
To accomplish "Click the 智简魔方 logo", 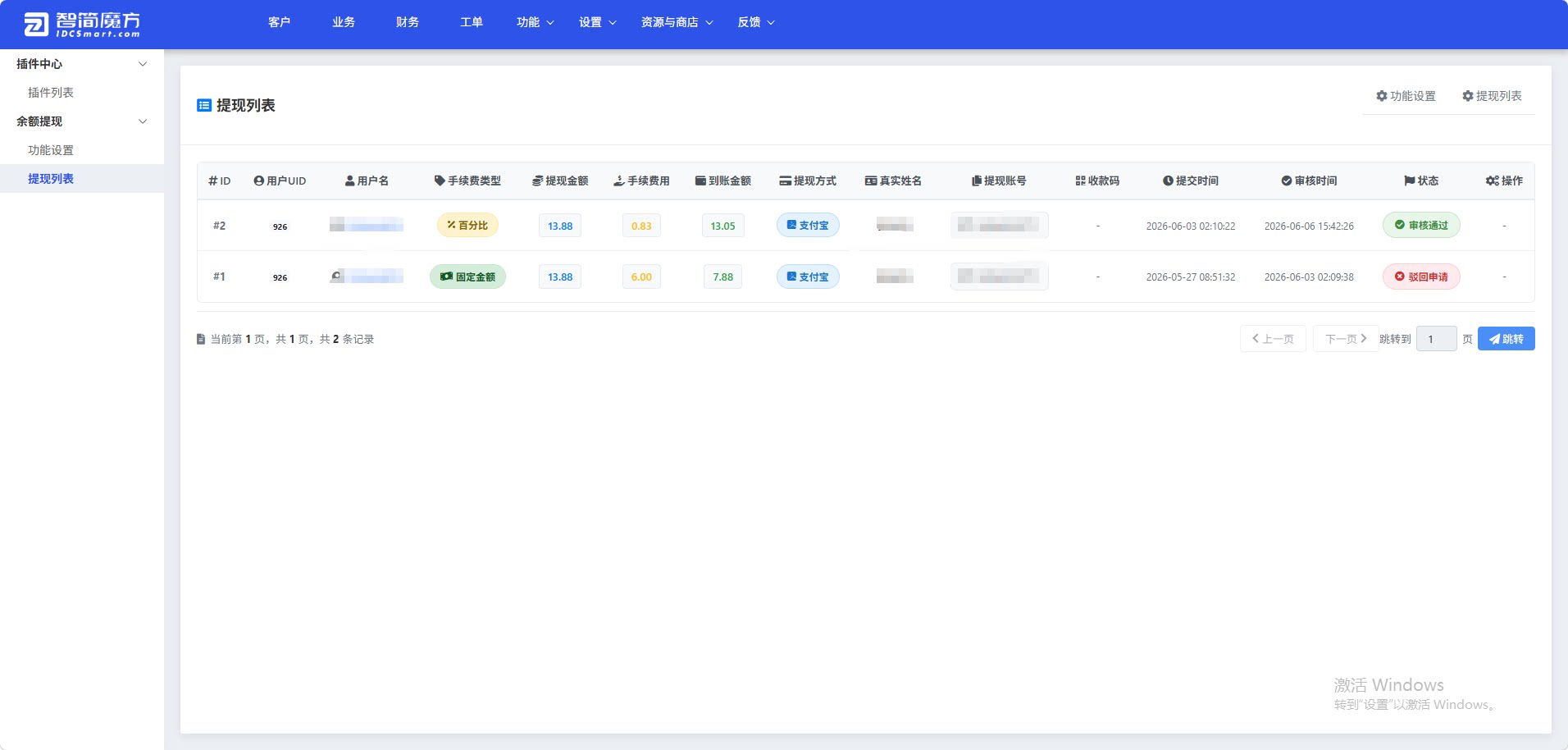I will [82, 25].
